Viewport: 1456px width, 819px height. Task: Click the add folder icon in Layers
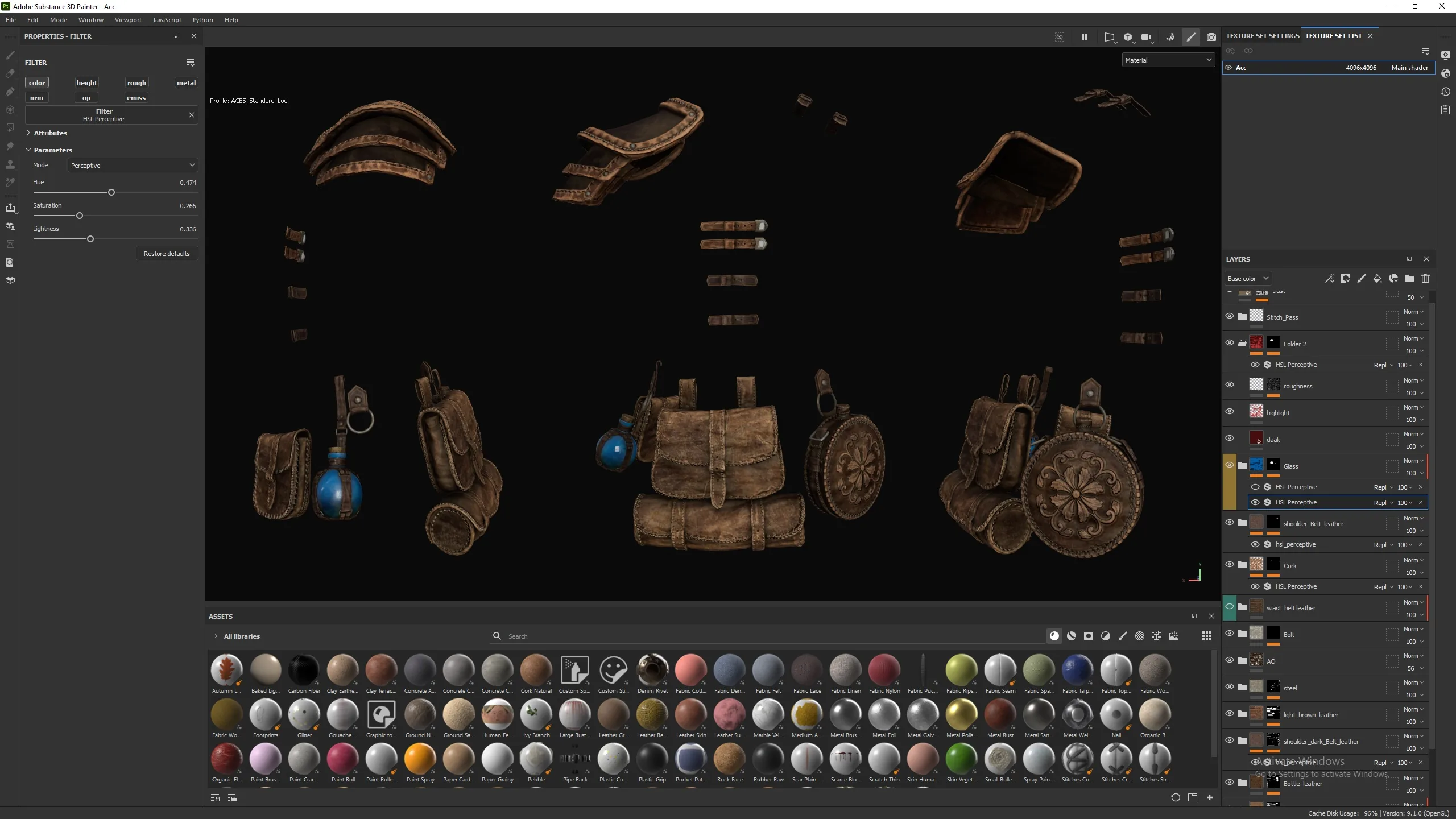tap(1409, 279)
